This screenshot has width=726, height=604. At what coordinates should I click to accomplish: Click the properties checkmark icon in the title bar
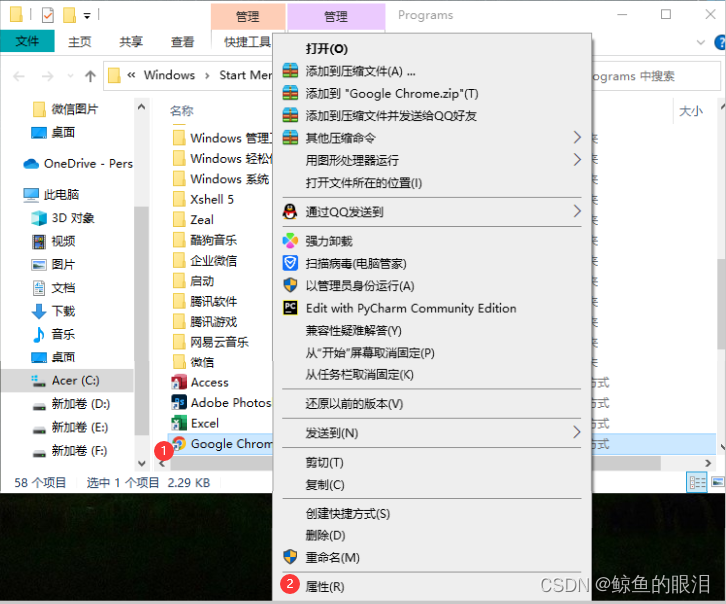48,15
